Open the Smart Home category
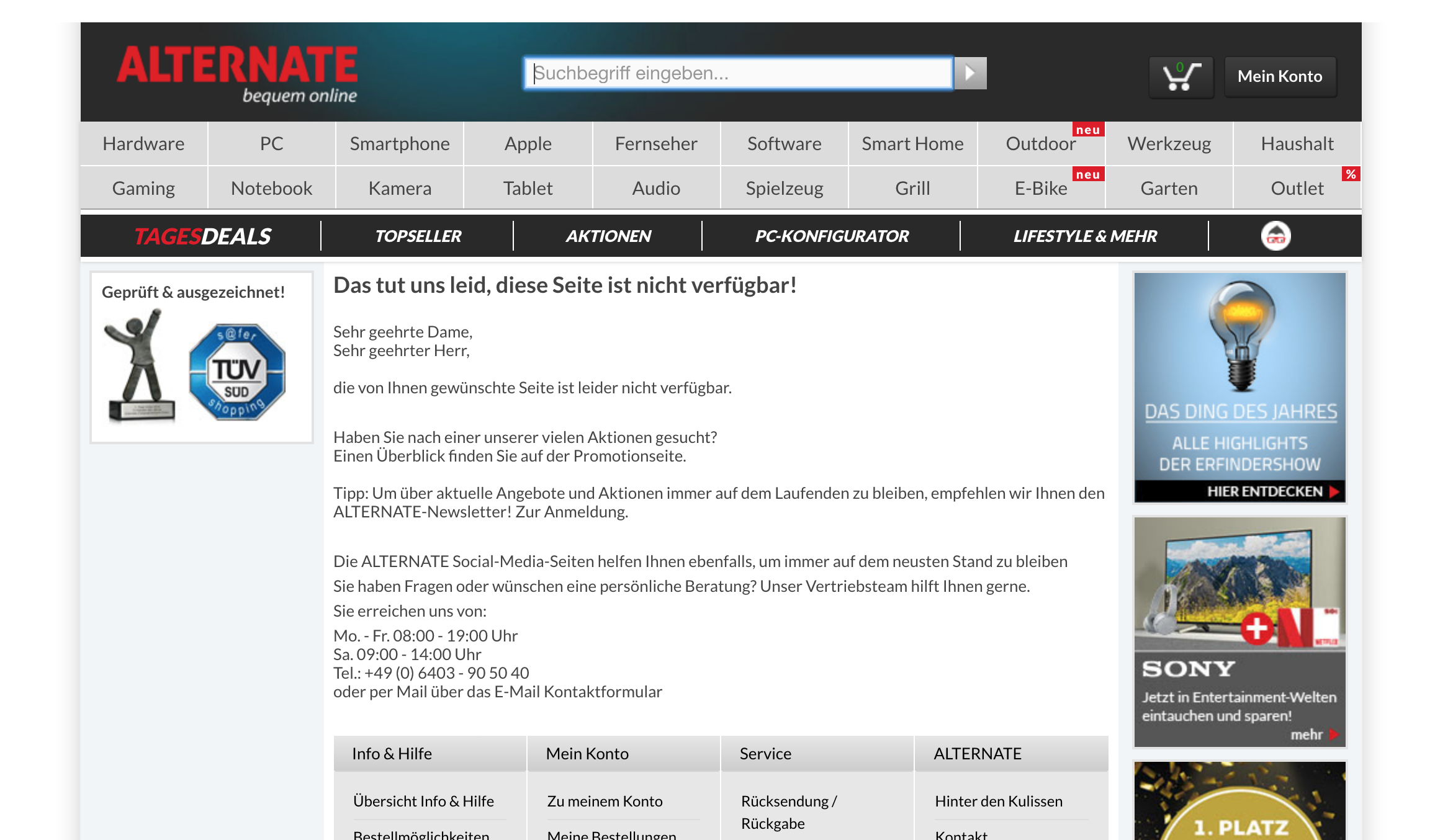 click(x=912, y=144)
